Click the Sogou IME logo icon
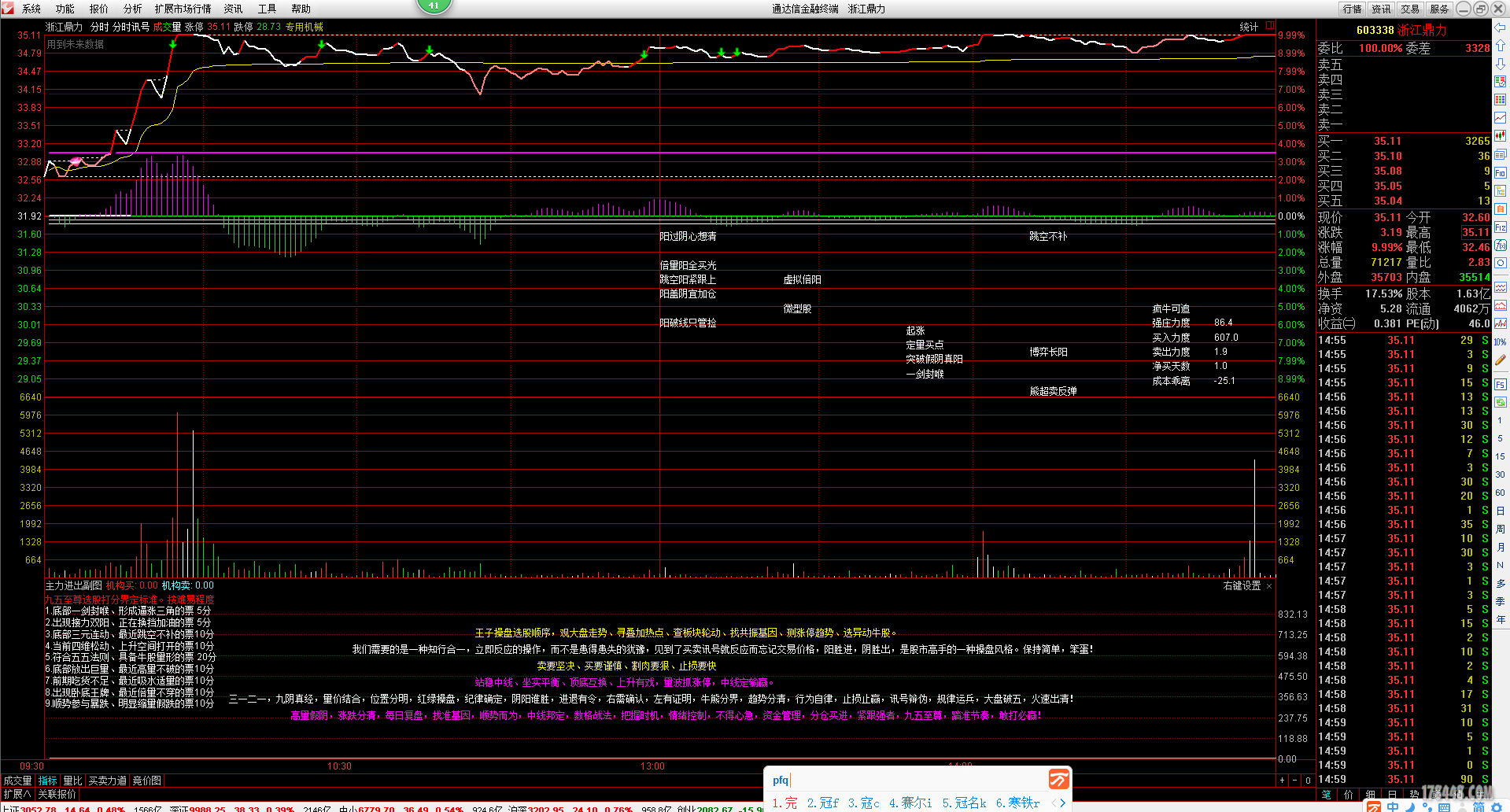Screen dimensions: 1510x812 tap(1058, 779)
